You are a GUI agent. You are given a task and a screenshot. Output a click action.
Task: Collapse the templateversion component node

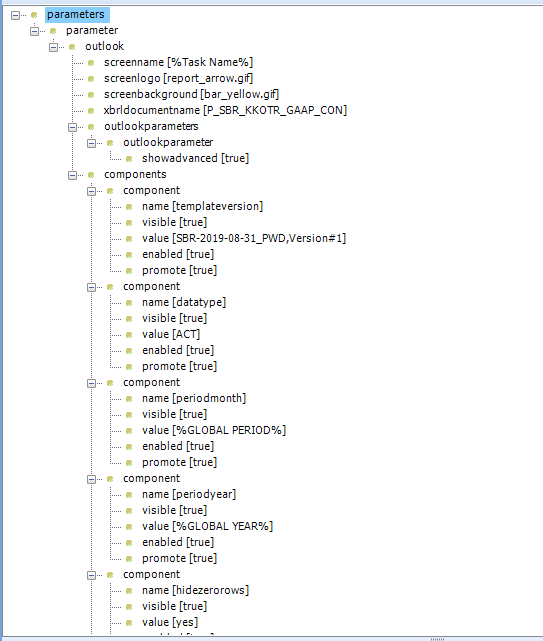[x=92, y=191]
